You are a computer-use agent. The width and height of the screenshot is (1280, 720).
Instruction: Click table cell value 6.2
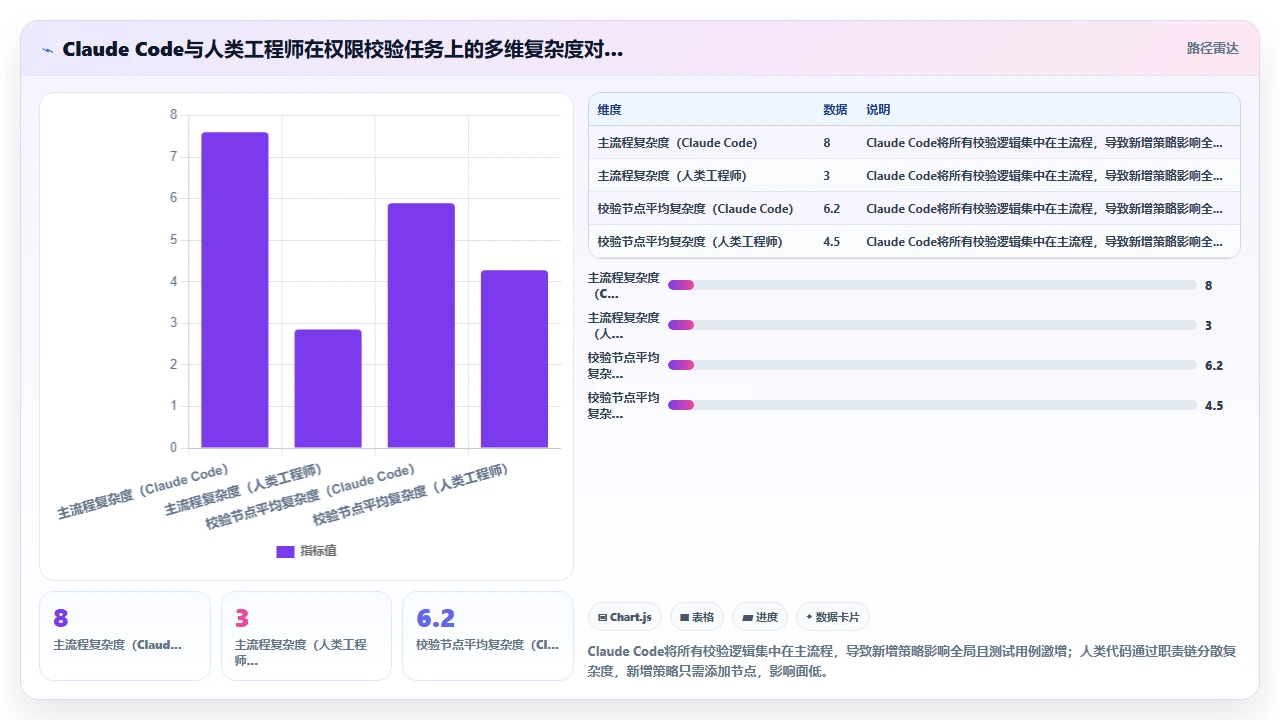831,209
